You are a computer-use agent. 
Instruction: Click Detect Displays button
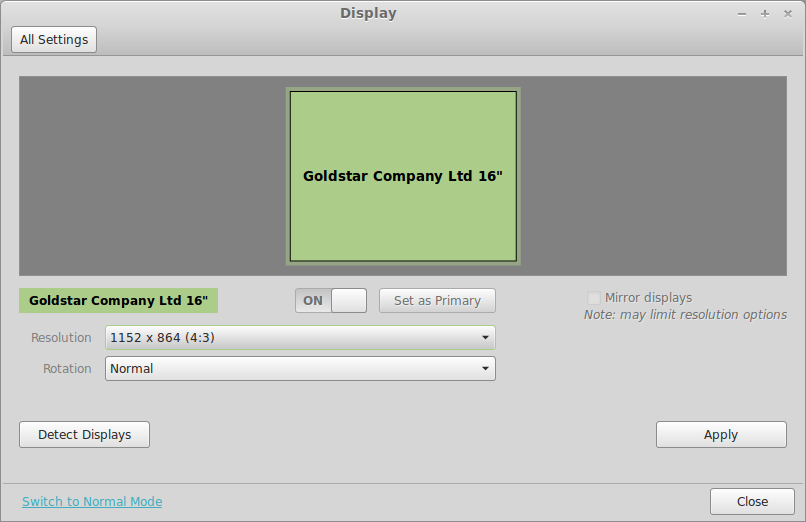[84, 435]
